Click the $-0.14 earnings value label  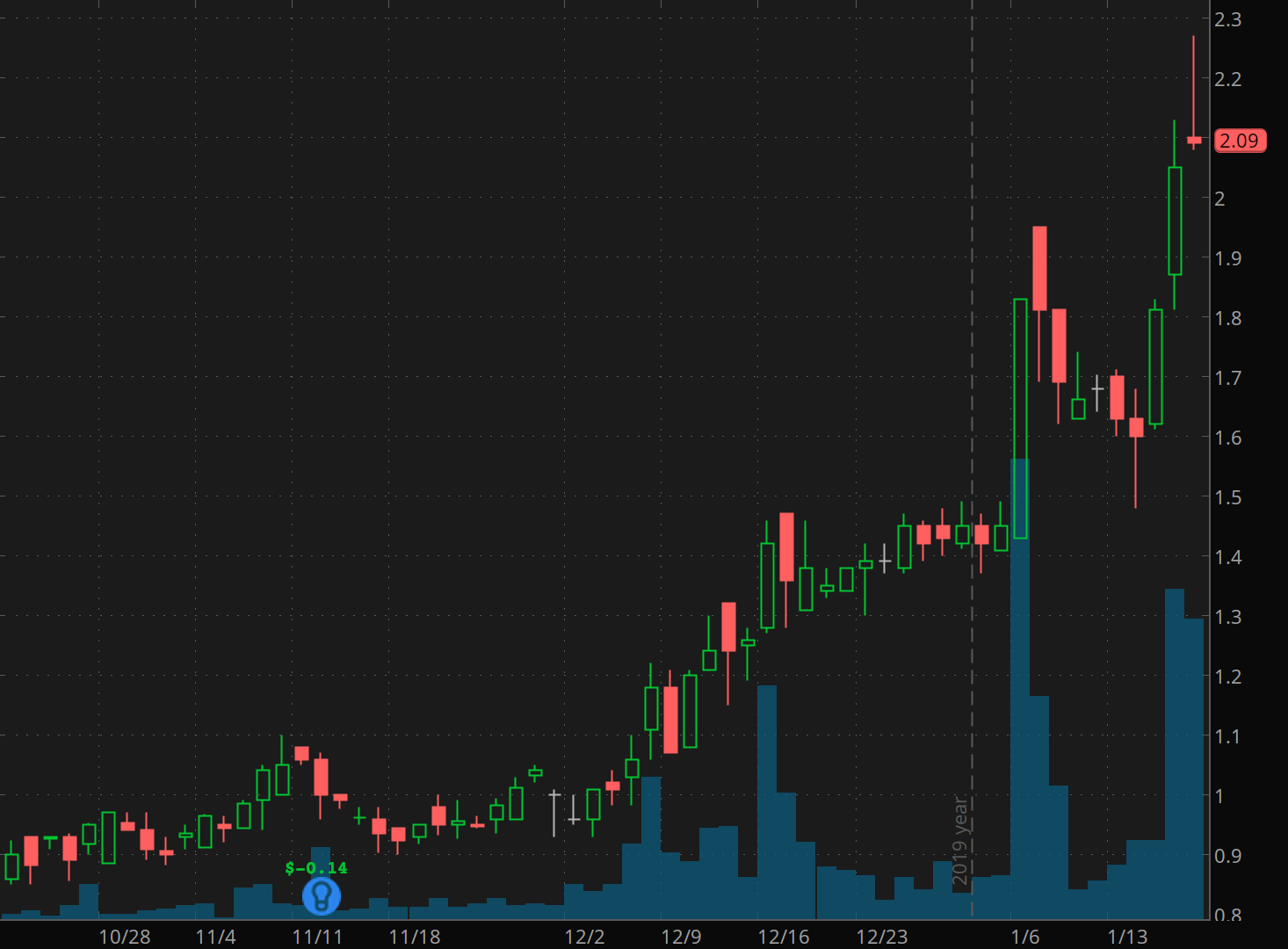(x=316, y=868)
